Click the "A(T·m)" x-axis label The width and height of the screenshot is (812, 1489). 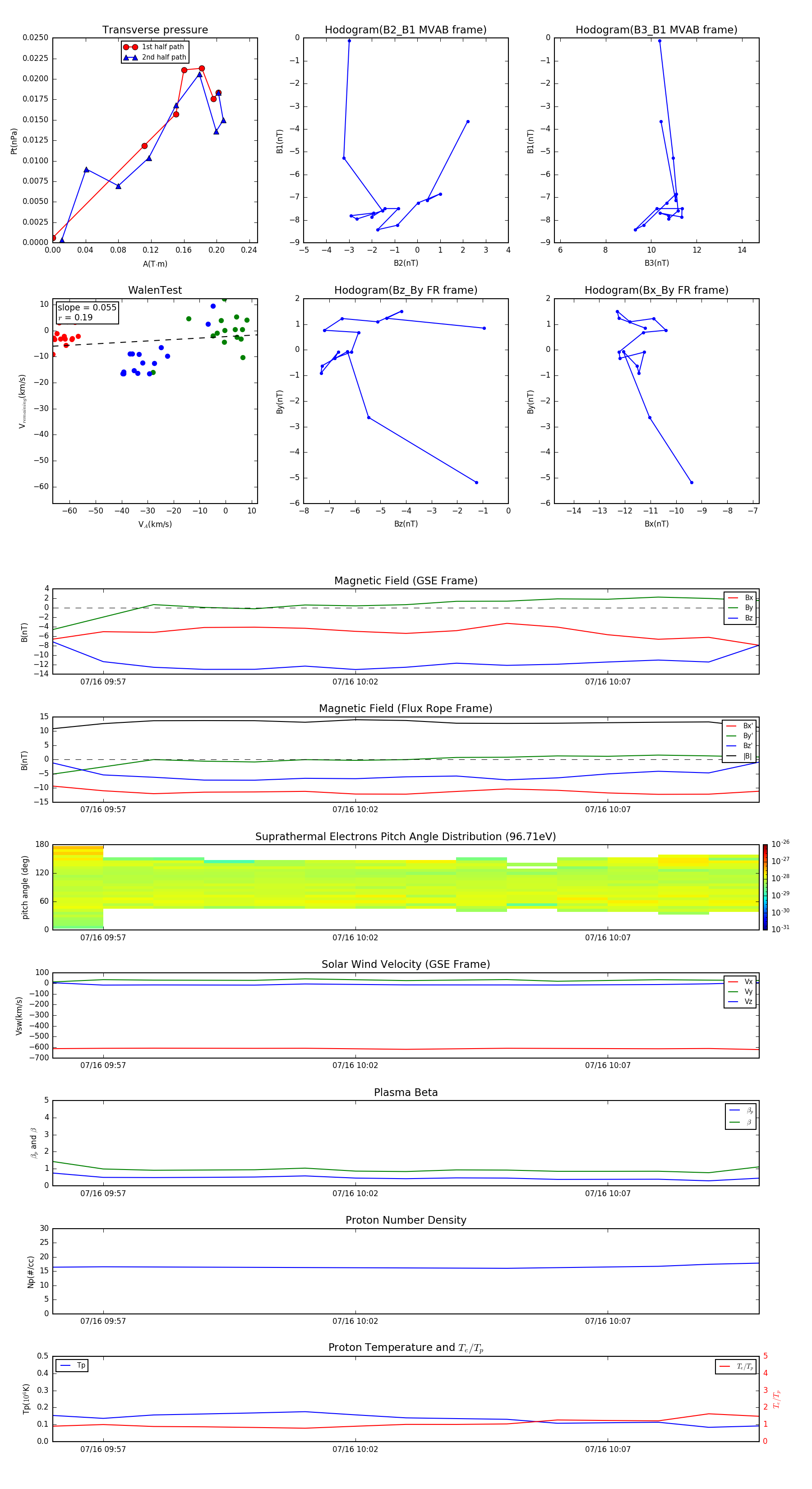click(x=155, y=264)
